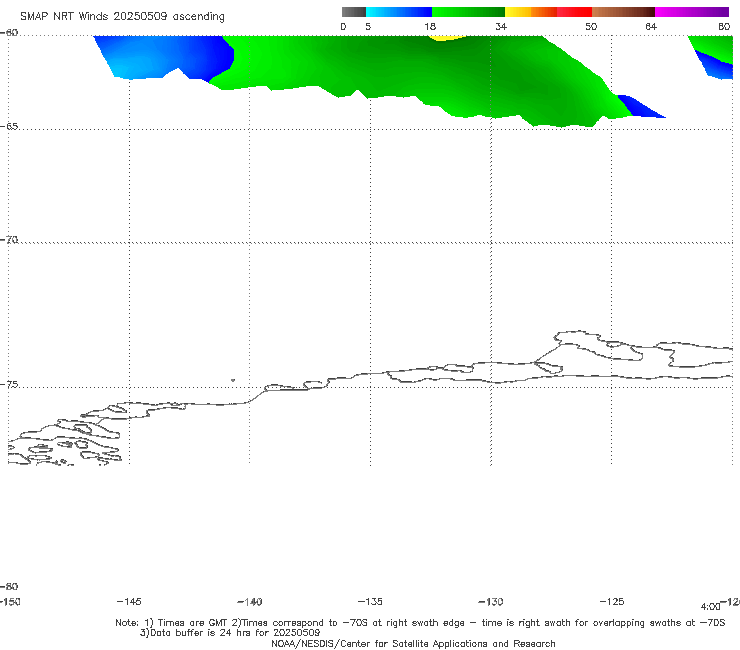Click the swath time label '4:00'
Image resolution: width=740 pixels, height=650 pixels.
[x=710, y=607]
